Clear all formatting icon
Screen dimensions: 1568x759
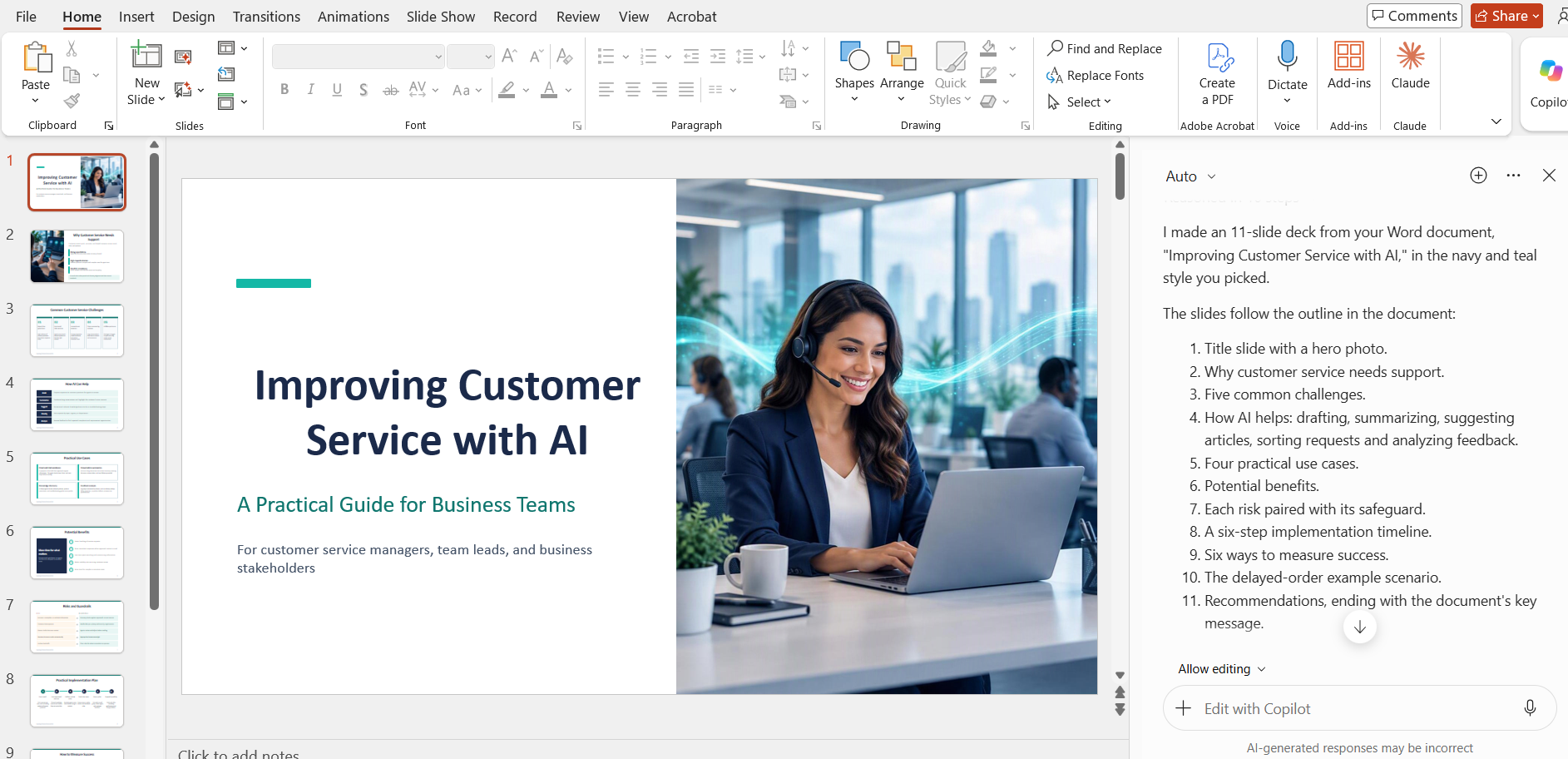coord(565,56)
